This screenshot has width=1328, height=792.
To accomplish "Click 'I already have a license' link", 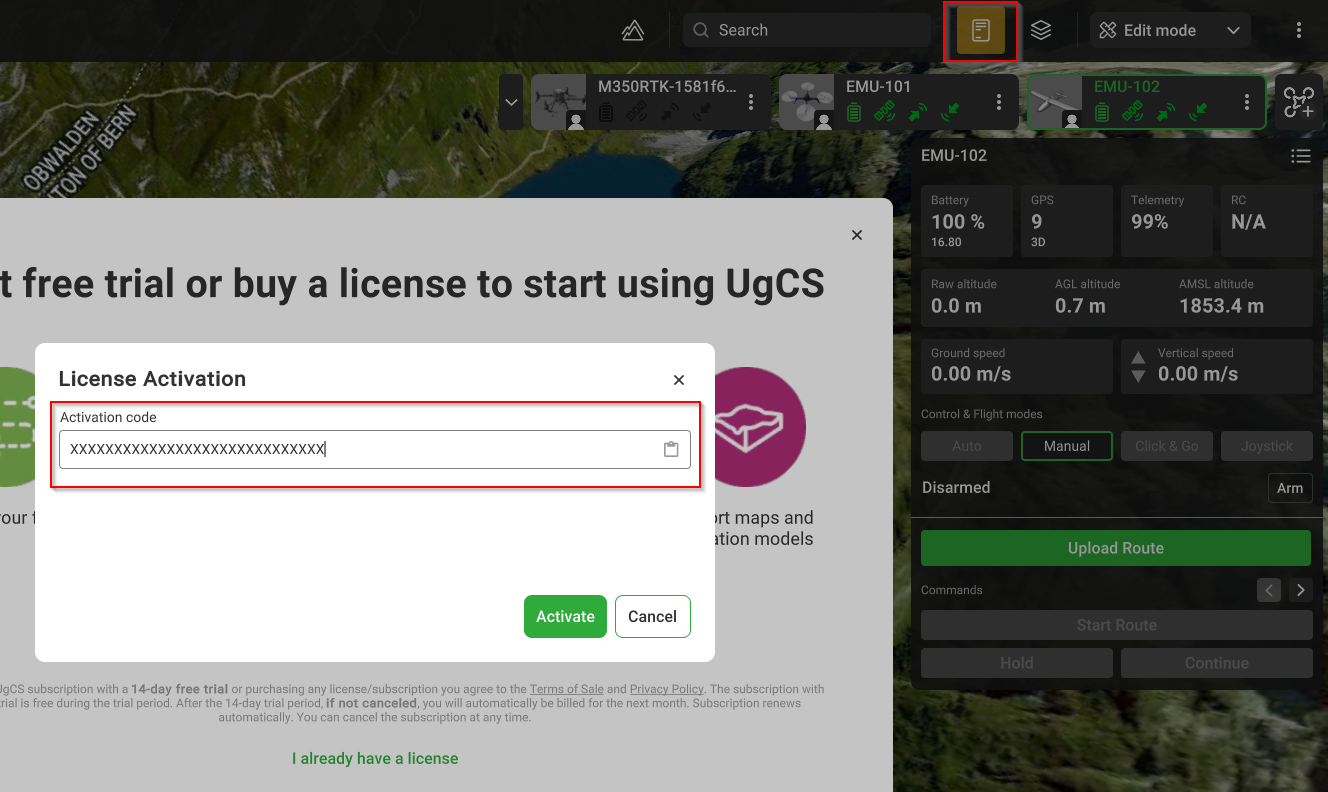I will point(375,759).
